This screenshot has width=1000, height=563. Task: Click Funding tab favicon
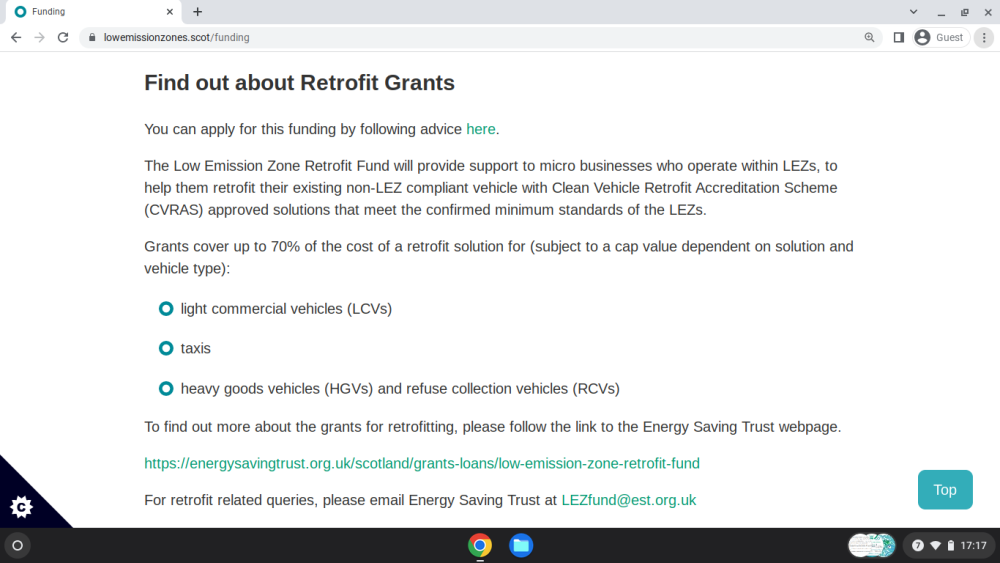coord(20,11)
